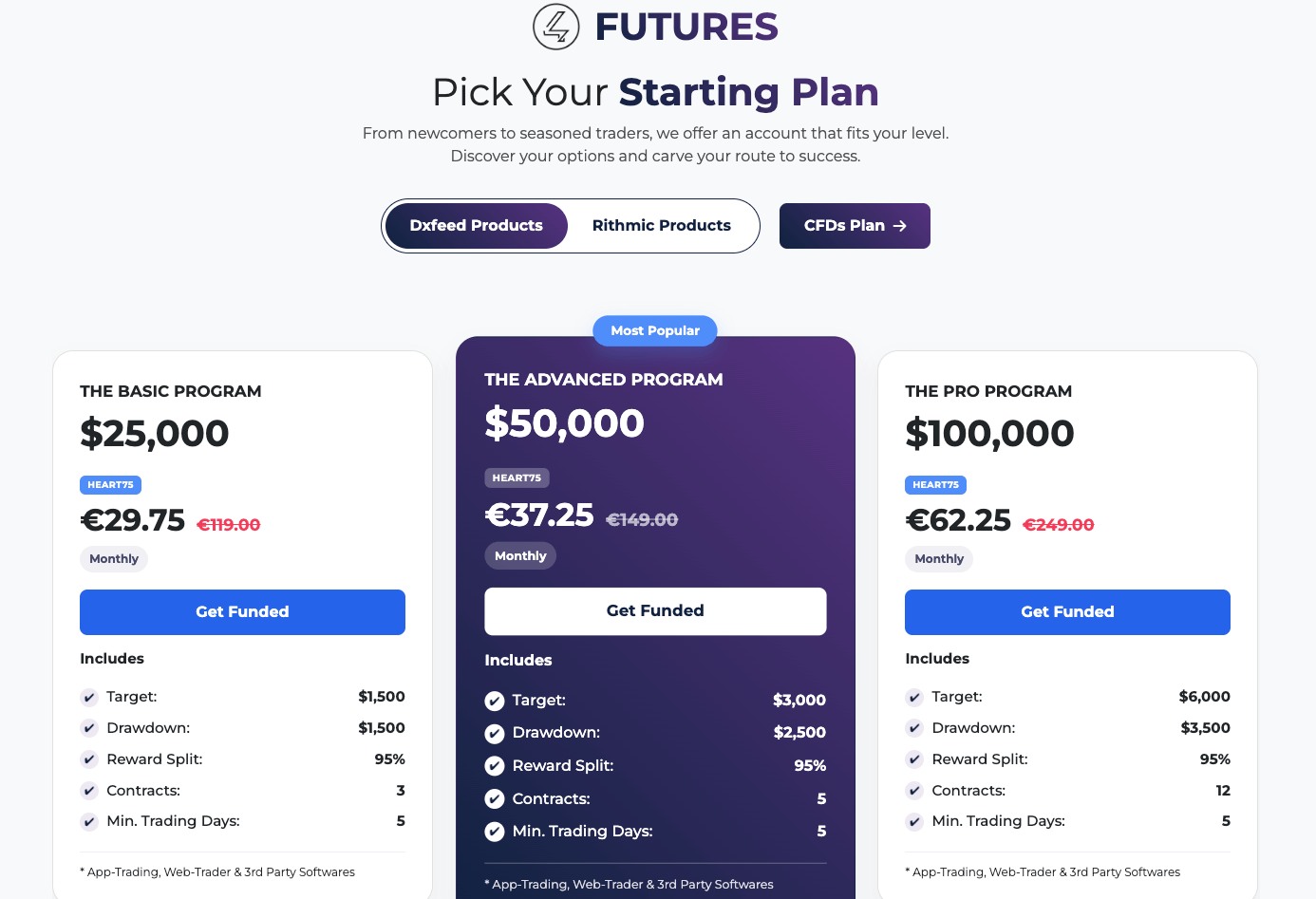Click the checkmark beside Min. Trading Days in Basic Program

tap(89, 821)
